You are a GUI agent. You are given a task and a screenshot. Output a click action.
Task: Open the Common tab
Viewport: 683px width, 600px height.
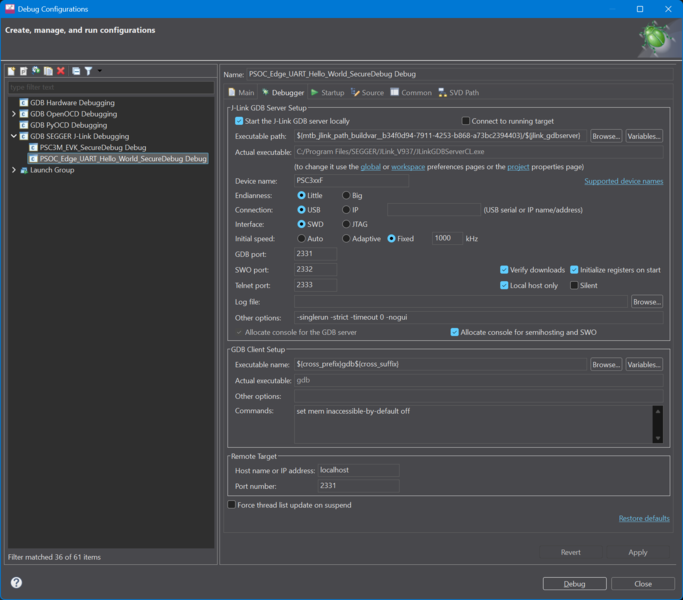point(411,92)
